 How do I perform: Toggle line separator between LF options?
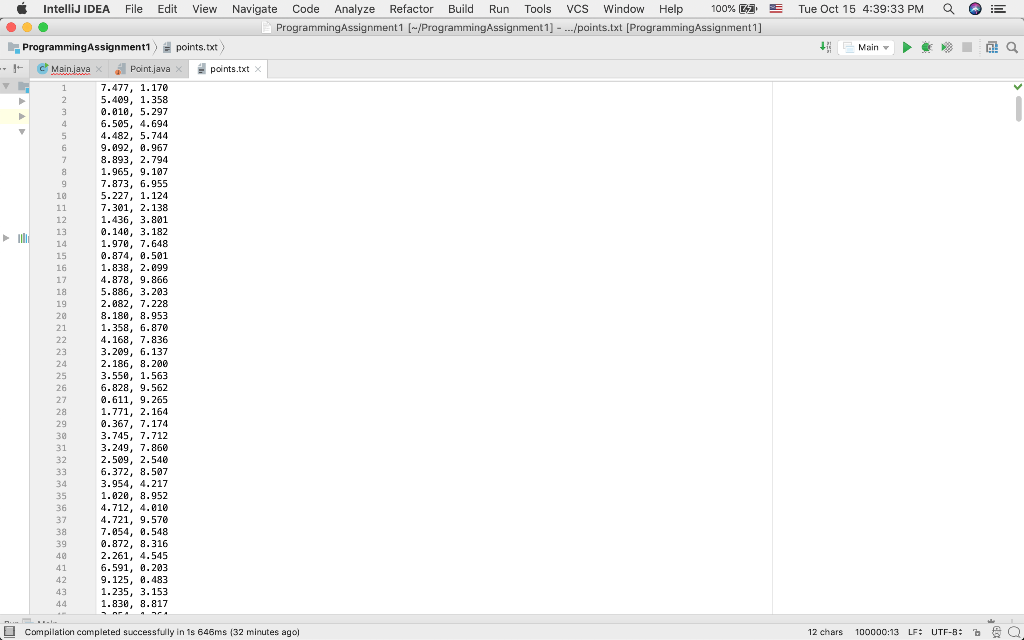click(x=914, y=632)
